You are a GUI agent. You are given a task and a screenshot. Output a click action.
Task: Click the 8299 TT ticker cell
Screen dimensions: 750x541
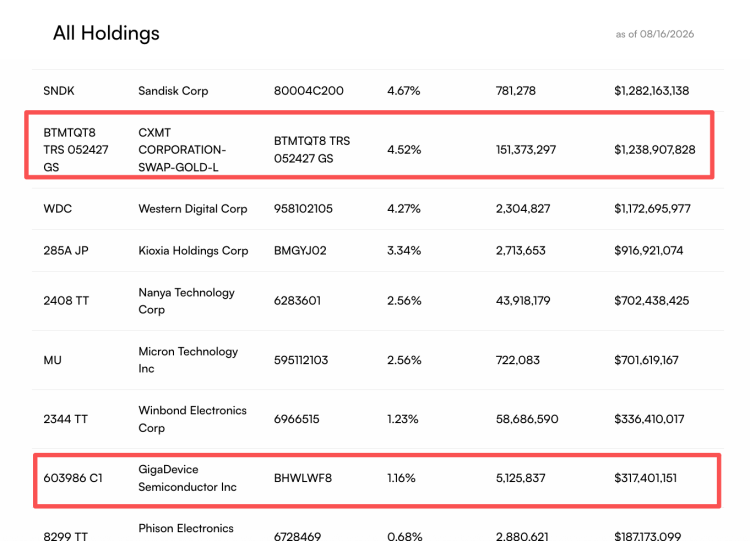[66, 536]
